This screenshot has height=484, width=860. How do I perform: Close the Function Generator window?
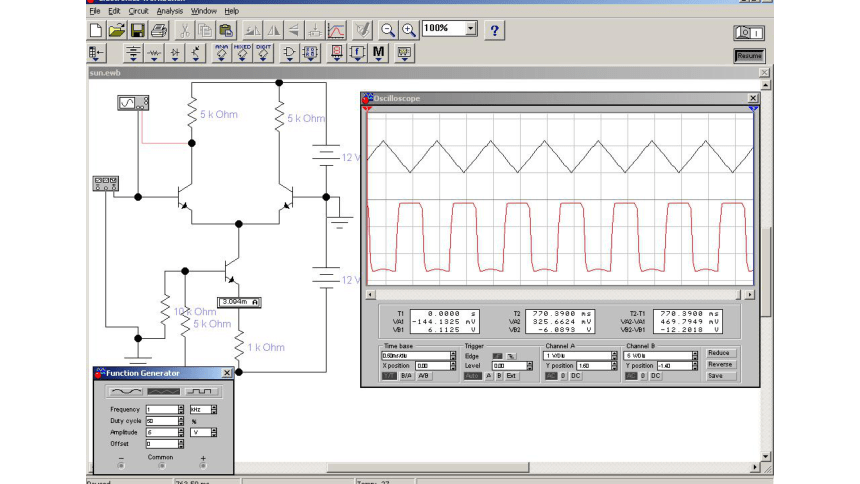227,373
